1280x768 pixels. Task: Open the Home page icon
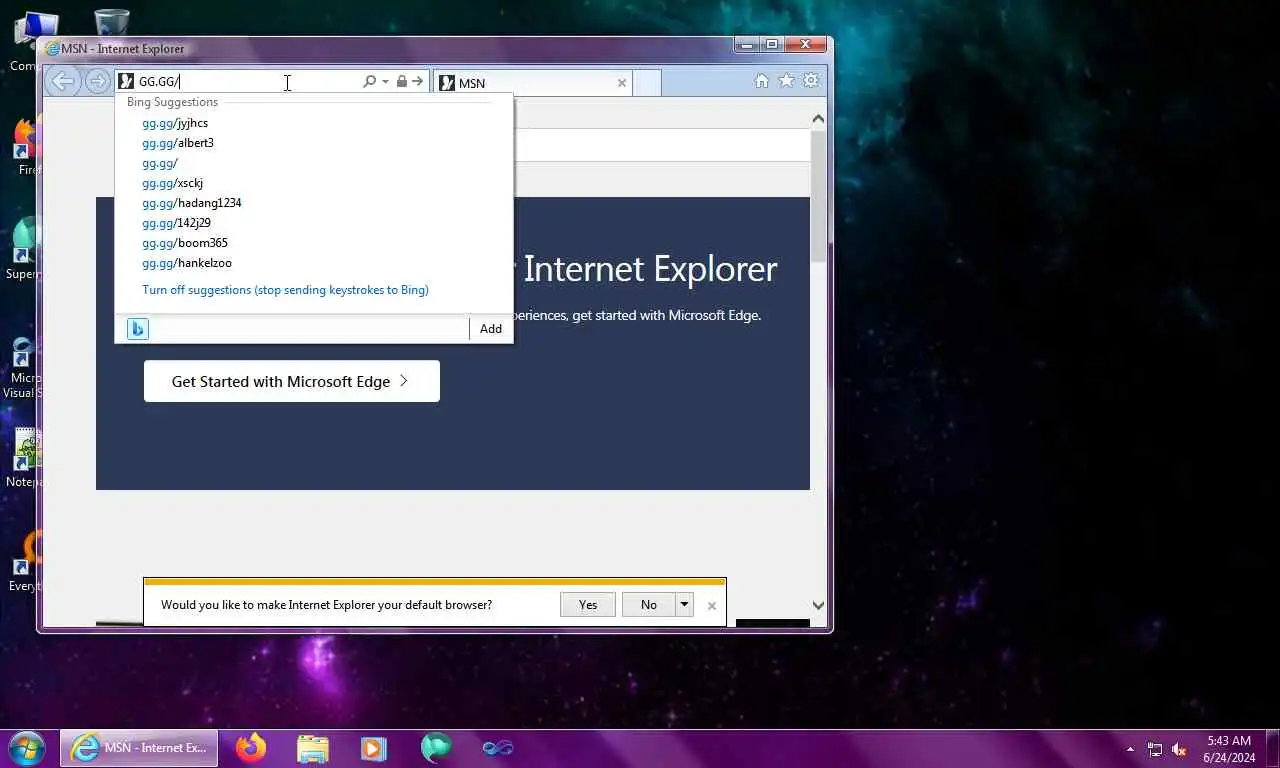[x=761, y=81]
